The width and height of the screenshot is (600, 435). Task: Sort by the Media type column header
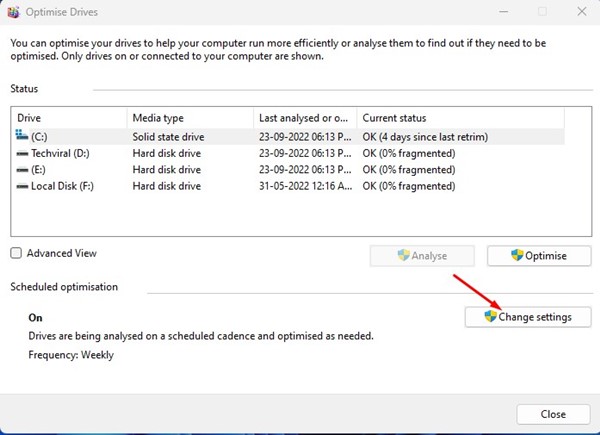190,118
